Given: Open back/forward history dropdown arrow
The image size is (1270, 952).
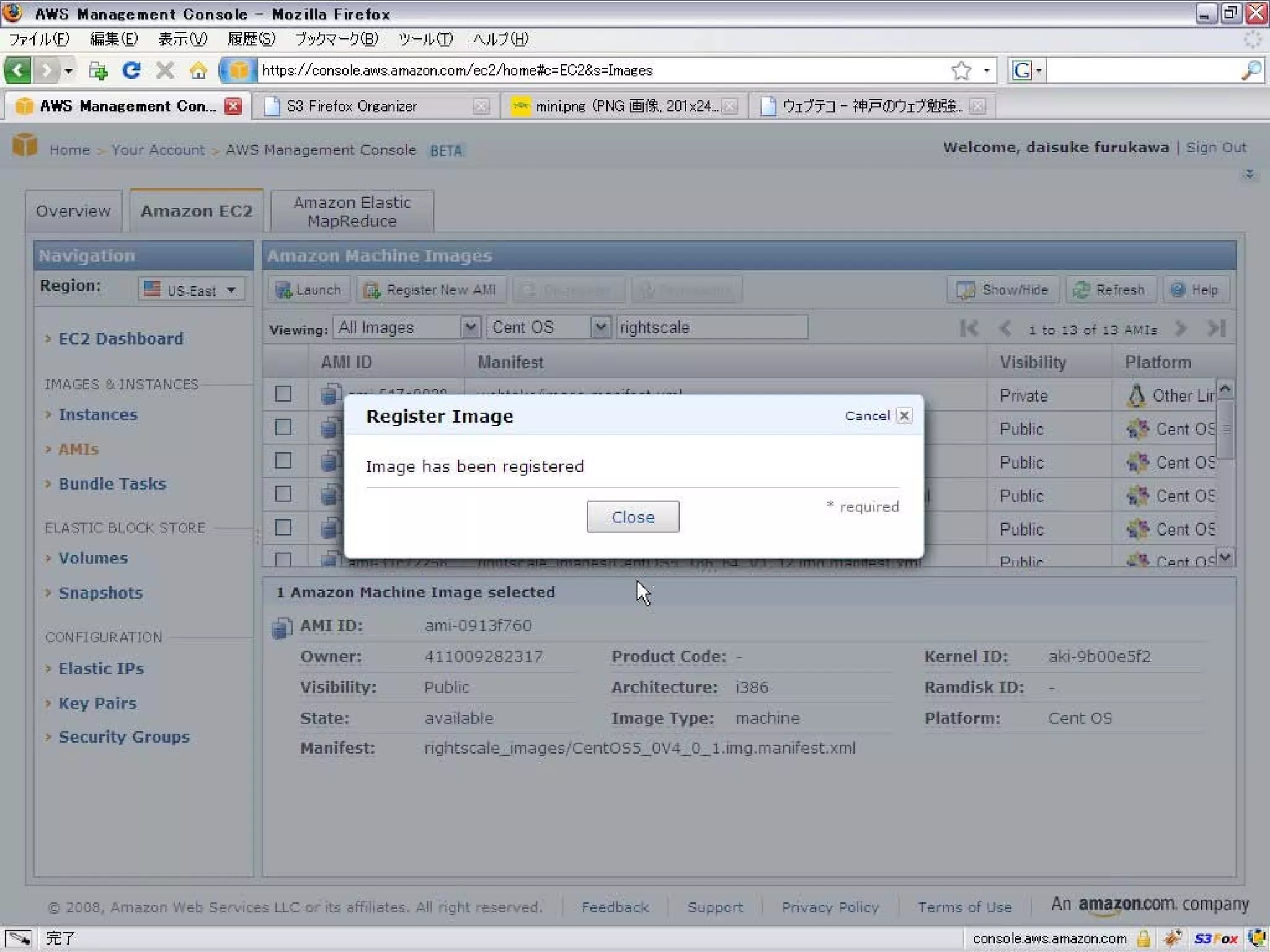Looking at the screenshot, I should click(68, 71).
